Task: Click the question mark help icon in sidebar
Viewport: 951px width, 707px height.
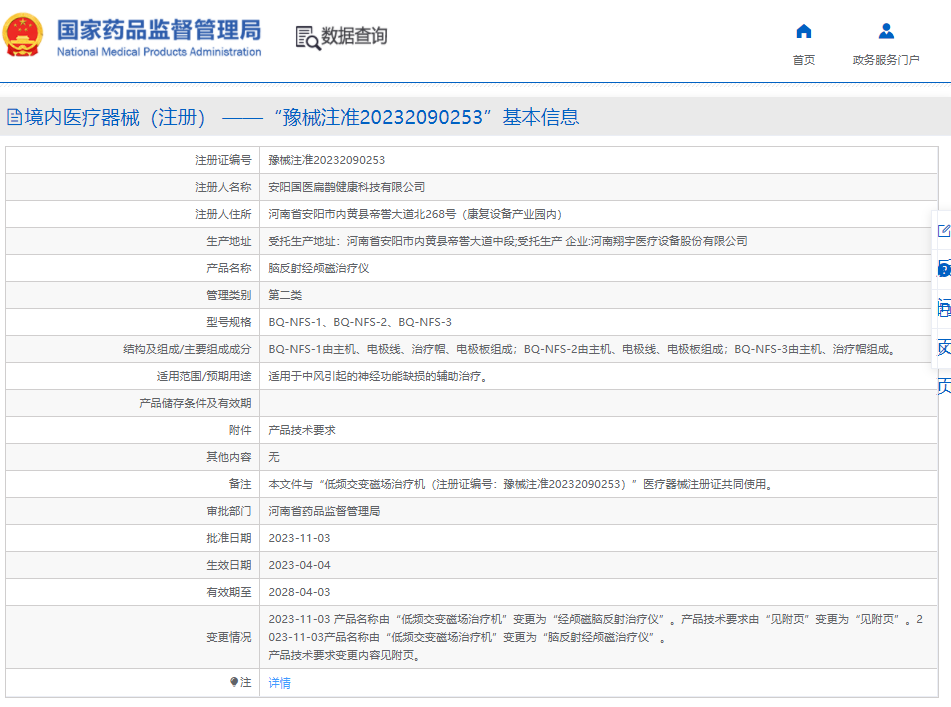Action: click(944, 269)
